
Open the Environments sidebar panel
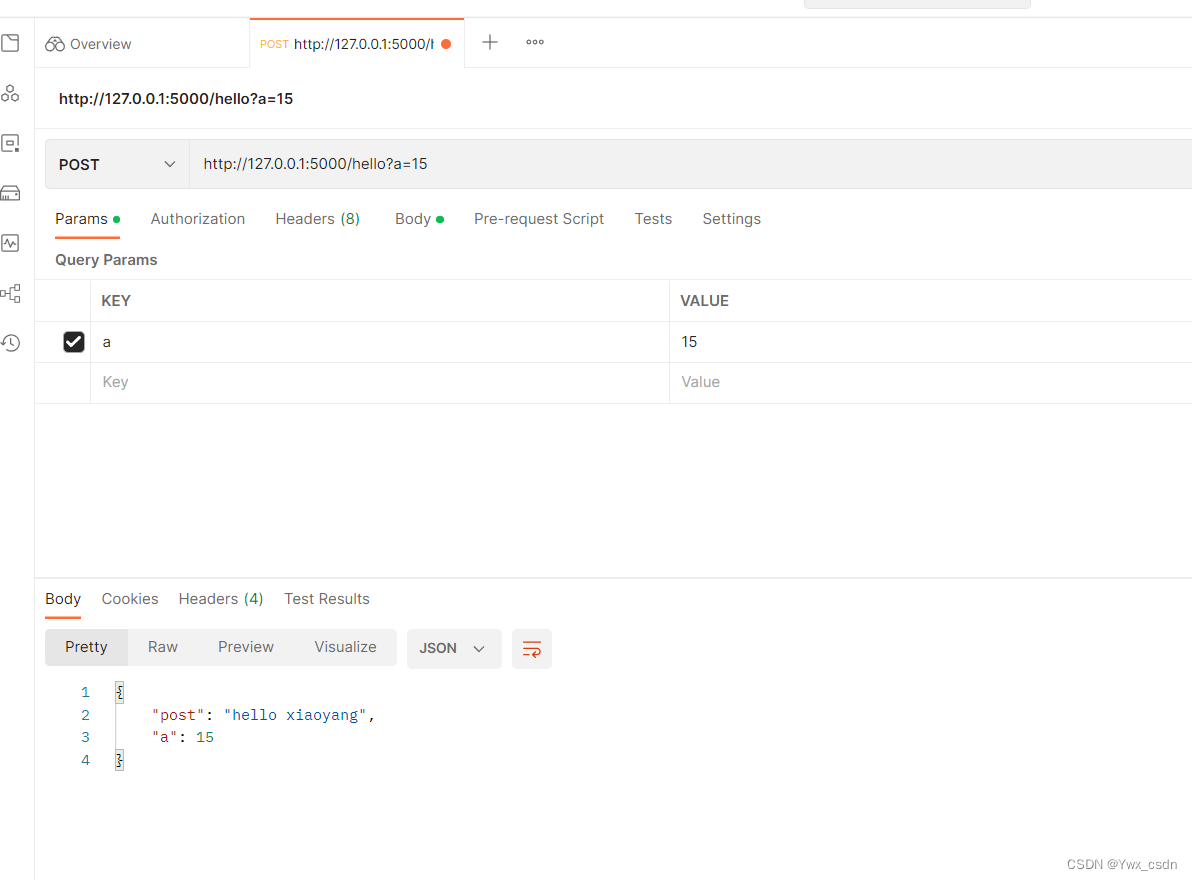(x=11, y=143)
